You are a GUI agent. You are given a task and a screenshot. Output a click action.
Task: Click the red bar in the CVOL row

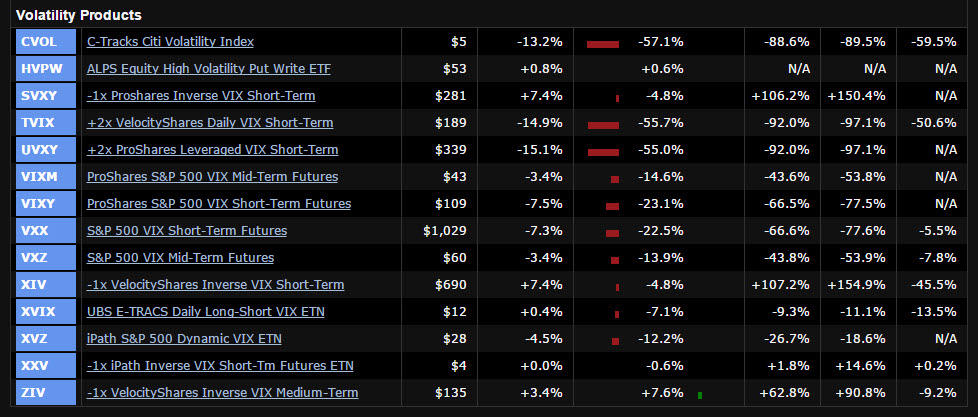(603, 44)
